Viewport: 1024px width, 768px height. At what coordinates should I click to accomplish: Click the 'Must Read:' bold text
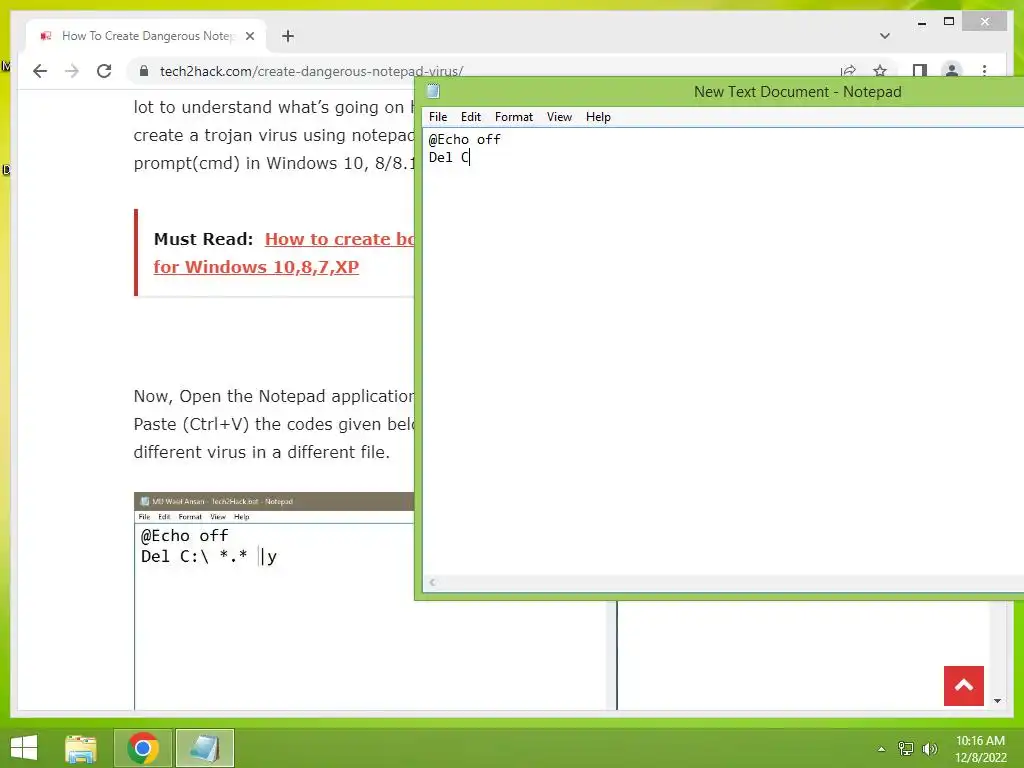[203, 239]
